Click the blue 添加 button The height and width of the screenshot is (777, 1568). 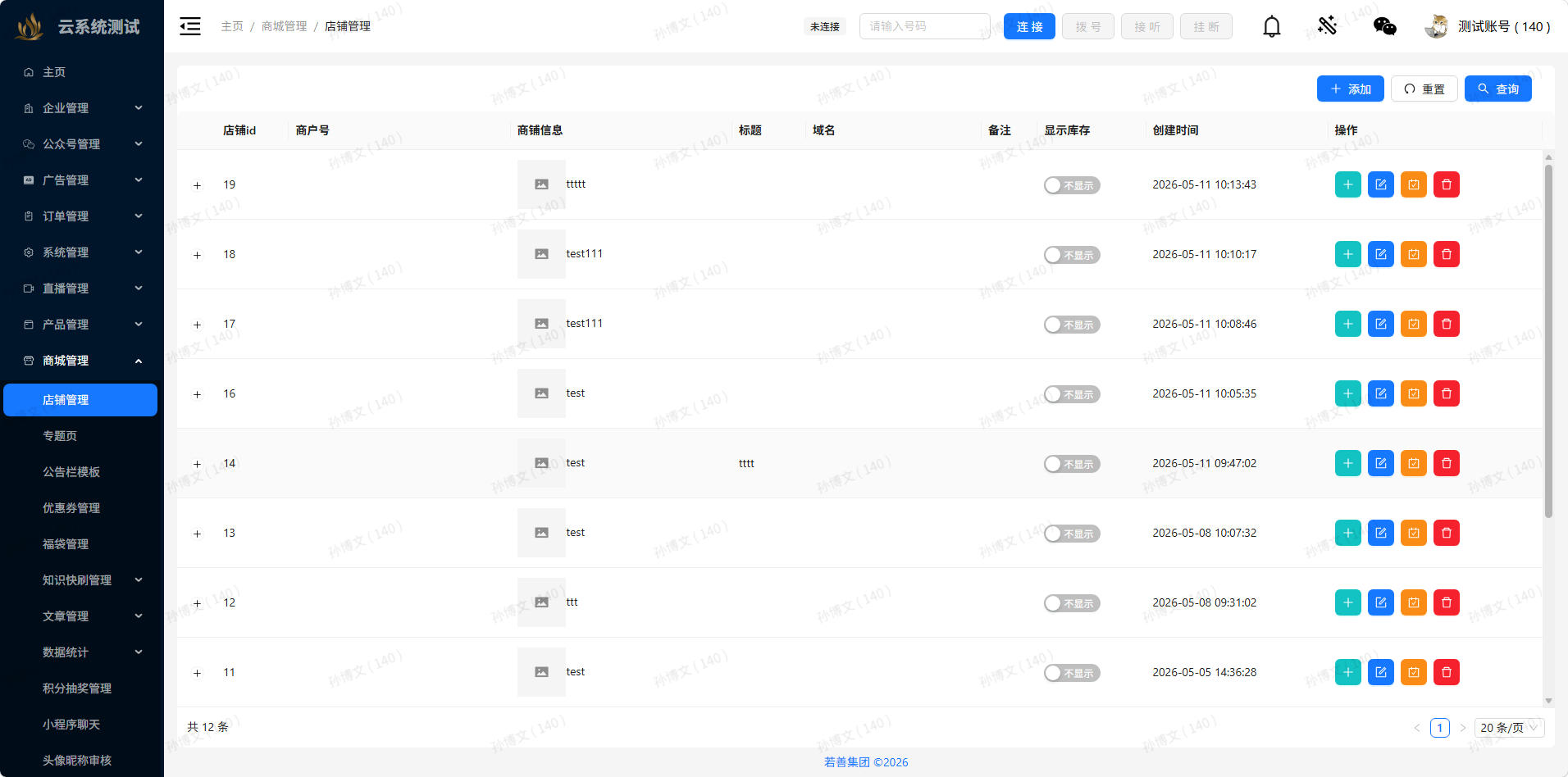coord(1351,89)
